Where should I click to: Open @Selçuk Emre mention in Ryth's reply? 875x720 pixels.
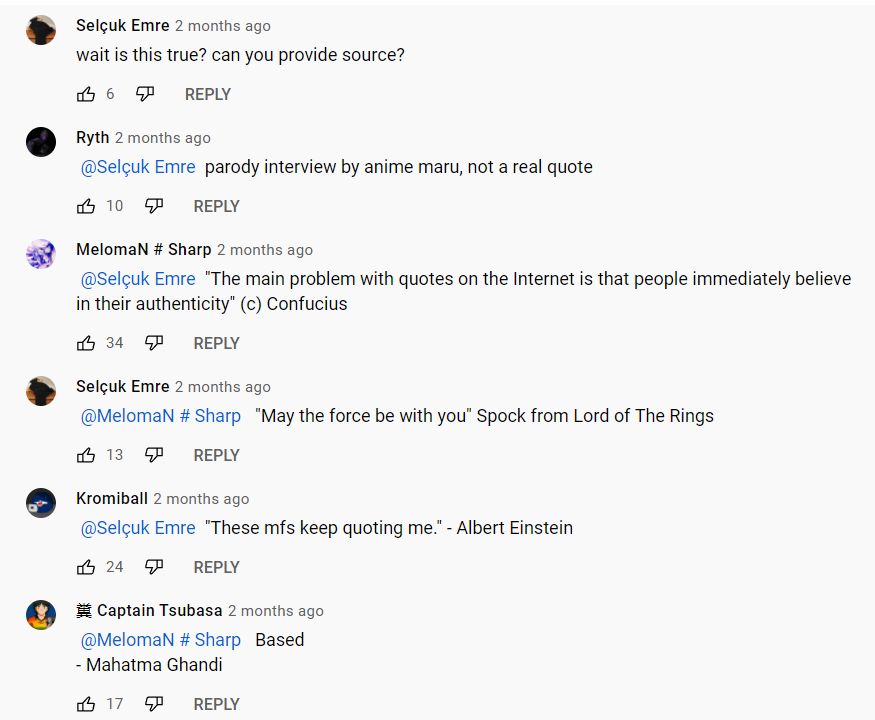pos(138,167)
